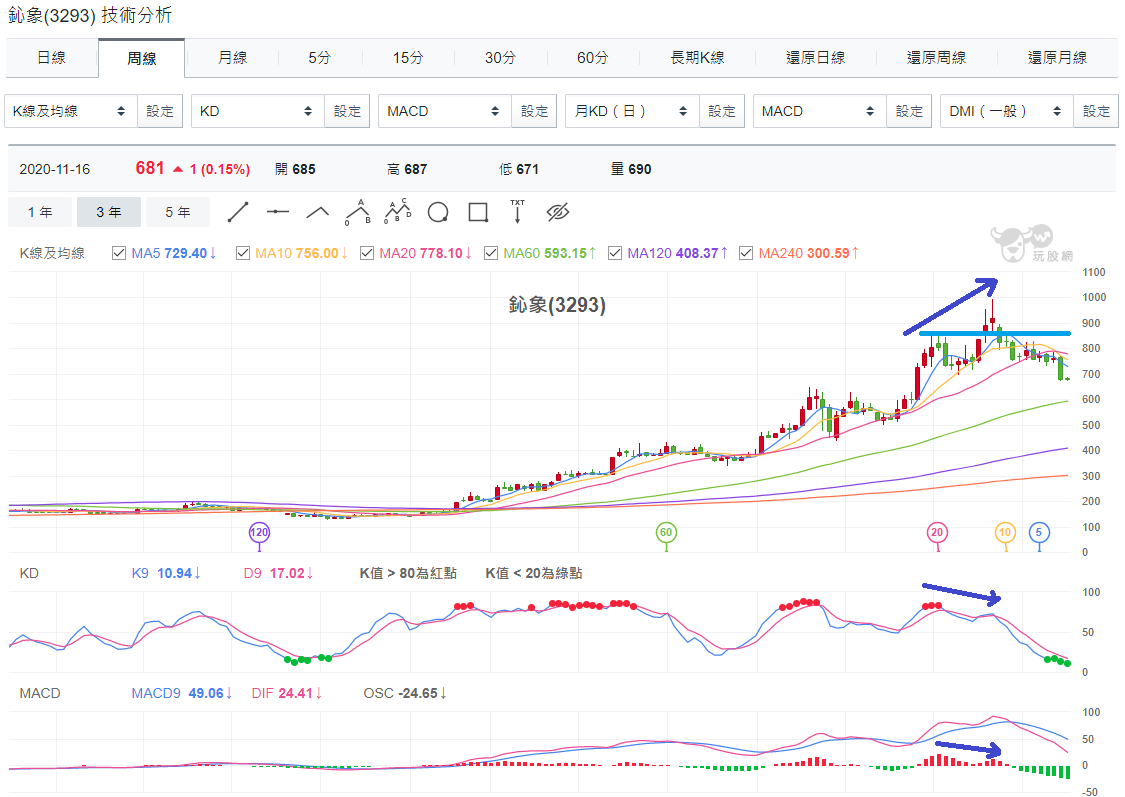Click 設定 button next to first MACD
1125x797 pixels.
(535, 111)
